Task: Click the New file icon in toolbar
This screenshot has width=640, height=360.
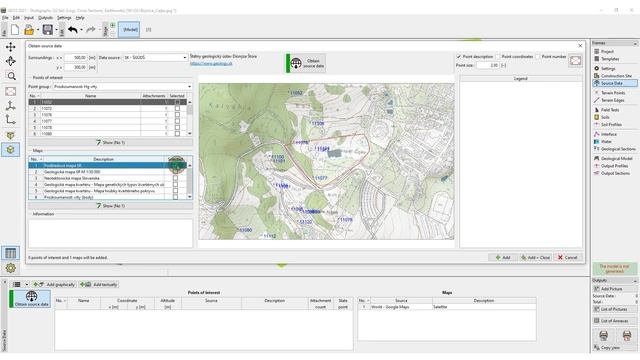Action: [15, 30]
